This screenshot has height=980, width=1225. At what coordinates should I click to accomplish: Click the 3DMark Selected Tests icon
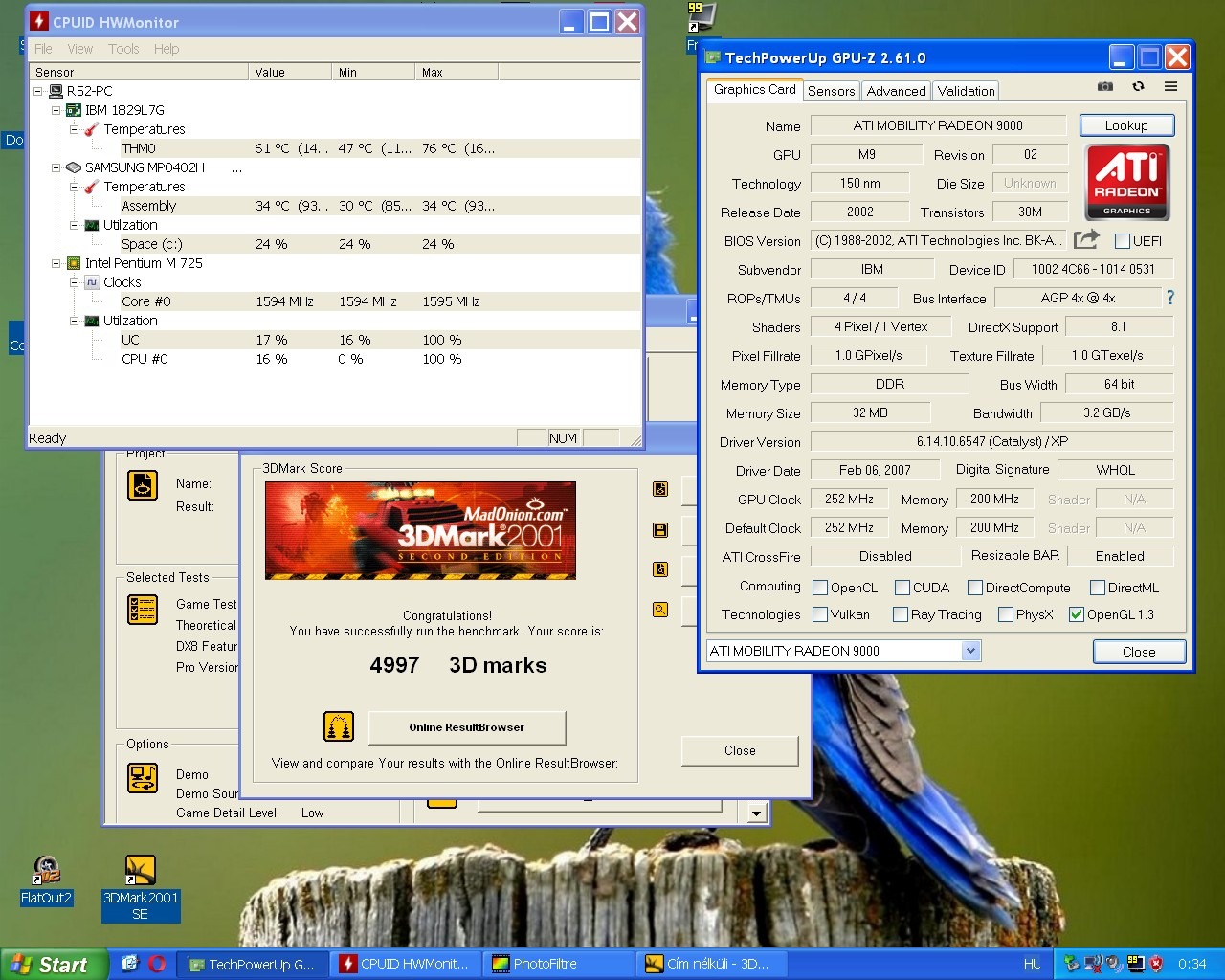click(143, 610)
